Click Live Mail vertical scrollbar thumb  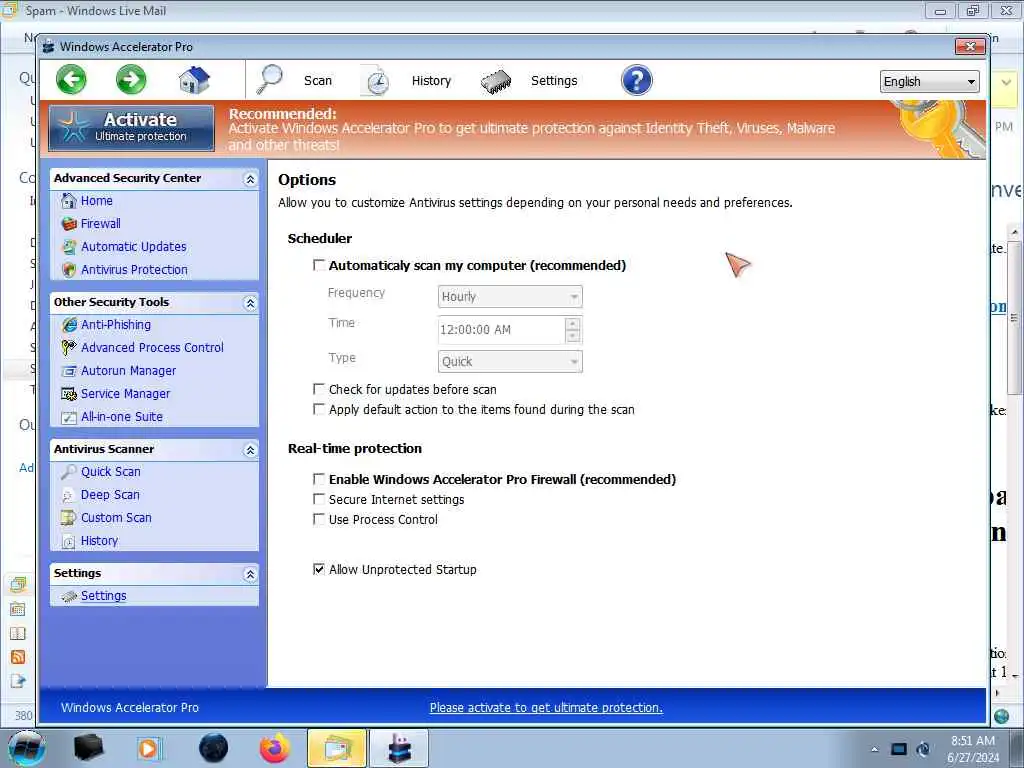click(1014, 317)
